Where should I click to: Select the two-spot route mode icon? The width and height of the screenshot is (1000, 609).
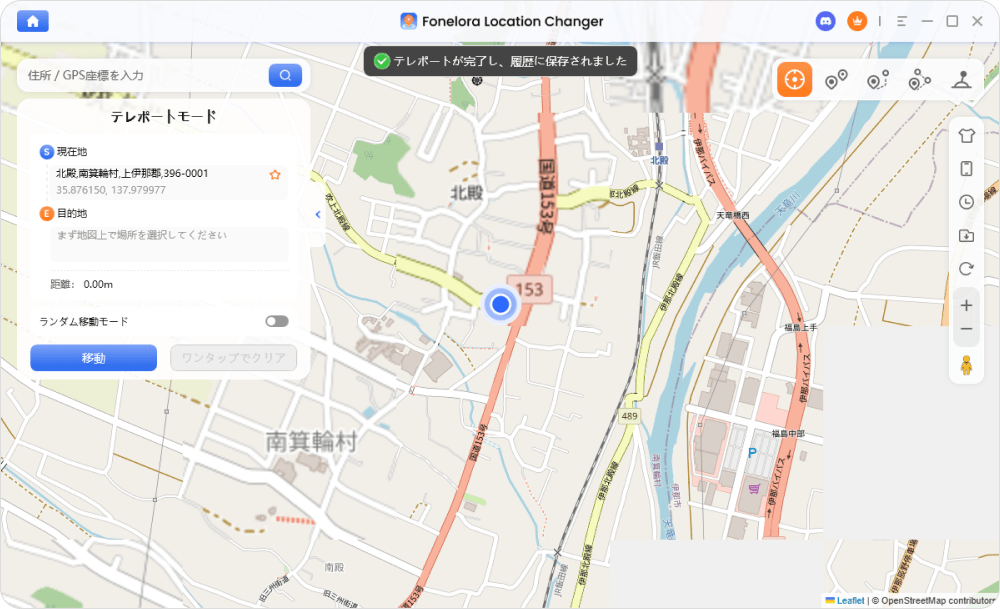[878, 80]
